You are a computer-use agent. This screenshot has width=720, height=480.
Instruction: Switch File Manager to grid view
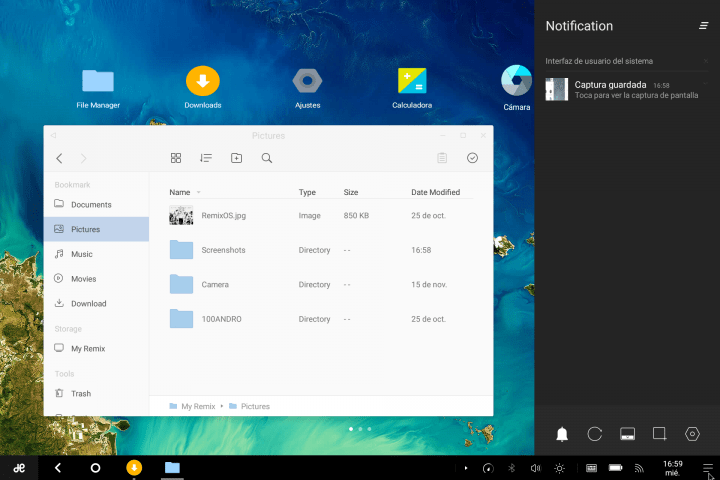176,158
